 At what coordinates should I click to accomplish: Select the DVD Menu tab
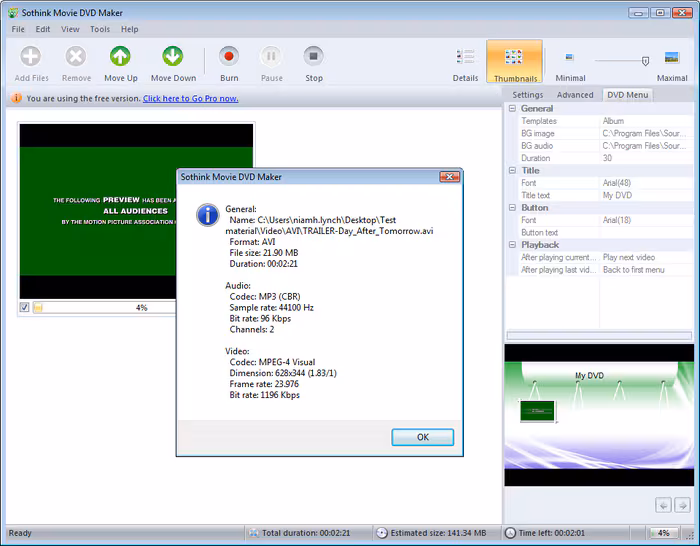pyautogui.click(x=627, y=95)
